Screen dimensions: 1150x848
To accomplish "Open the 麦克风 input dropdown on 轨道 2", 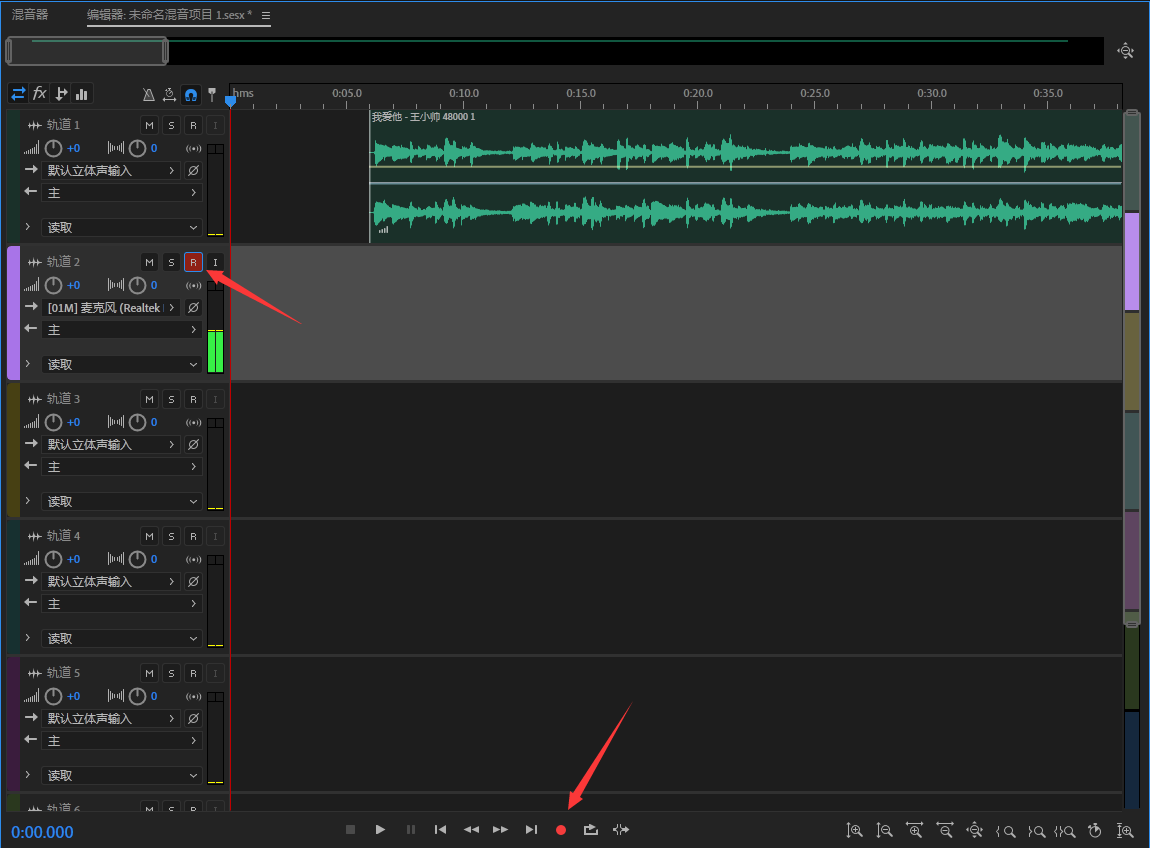I will [111, 308].
